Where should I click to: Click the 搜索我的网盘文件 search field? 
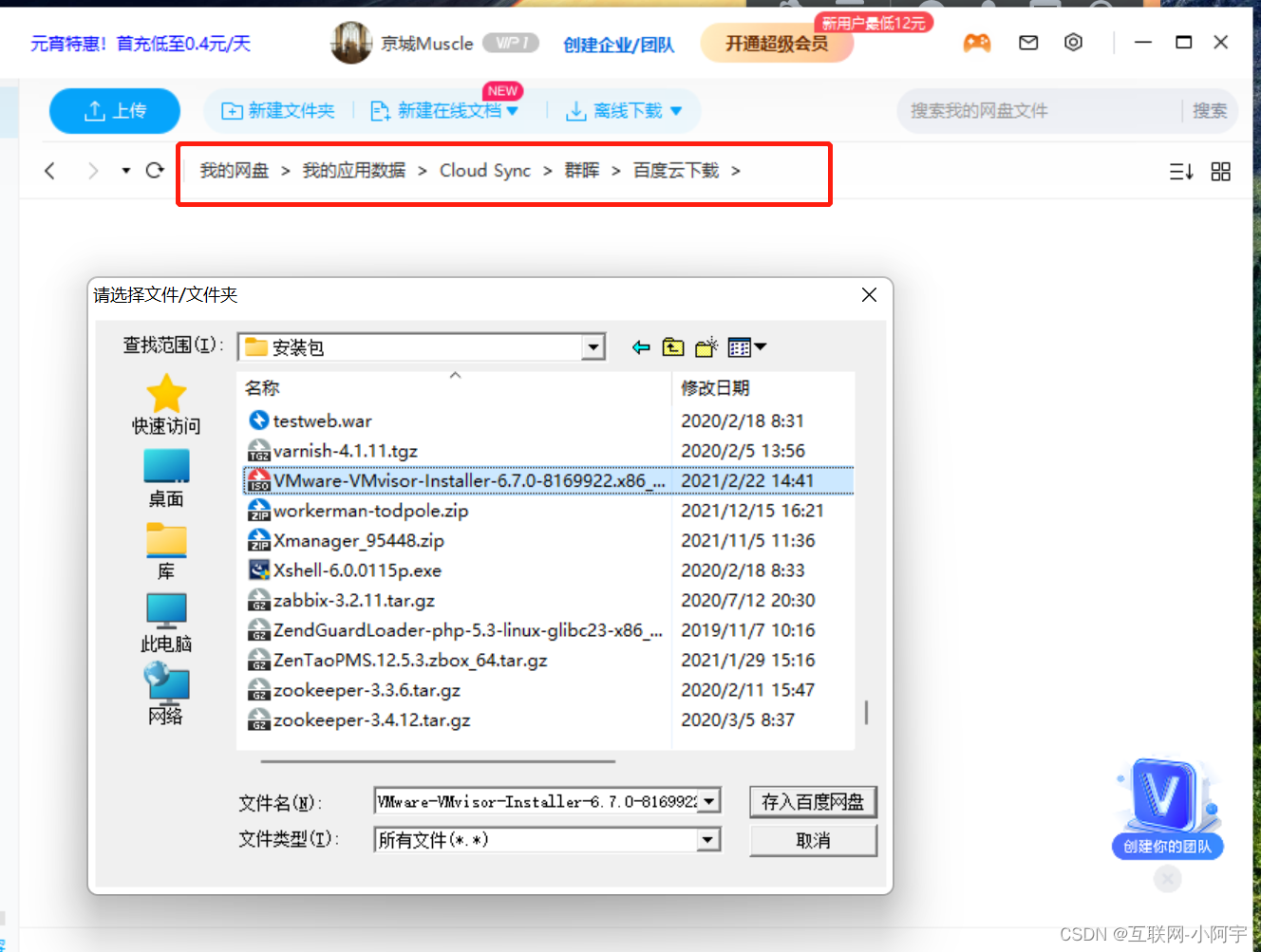1040,111
